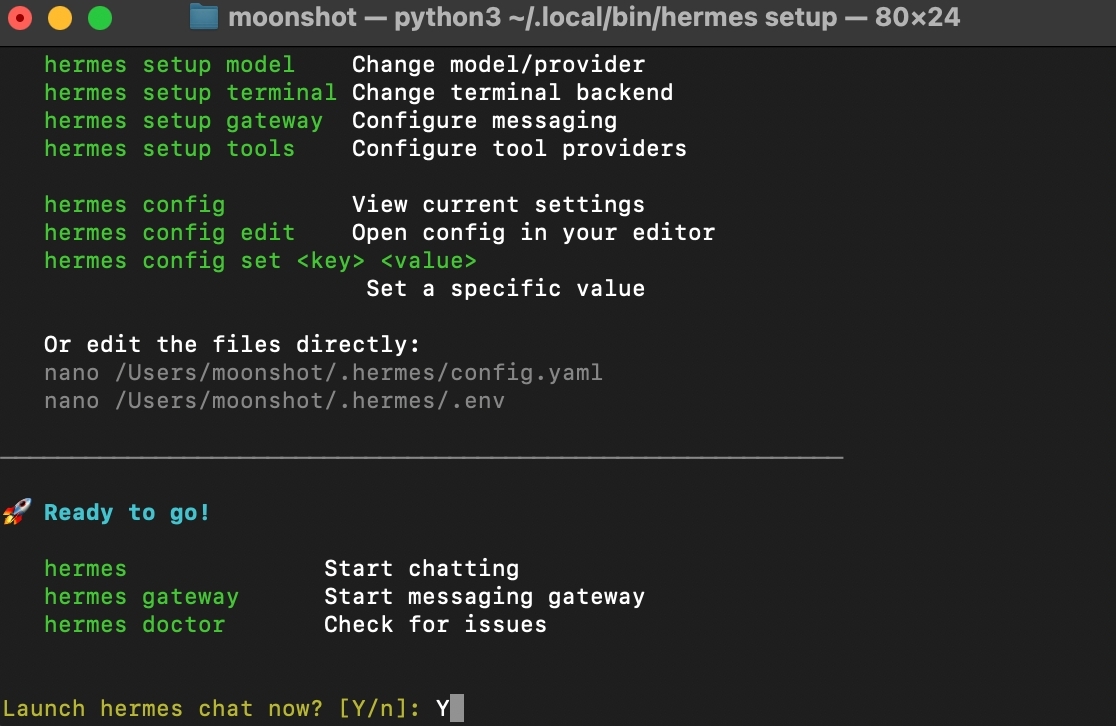
Task: Click 'hermes setup tools' command line
Action: click(x=169, y=149)
